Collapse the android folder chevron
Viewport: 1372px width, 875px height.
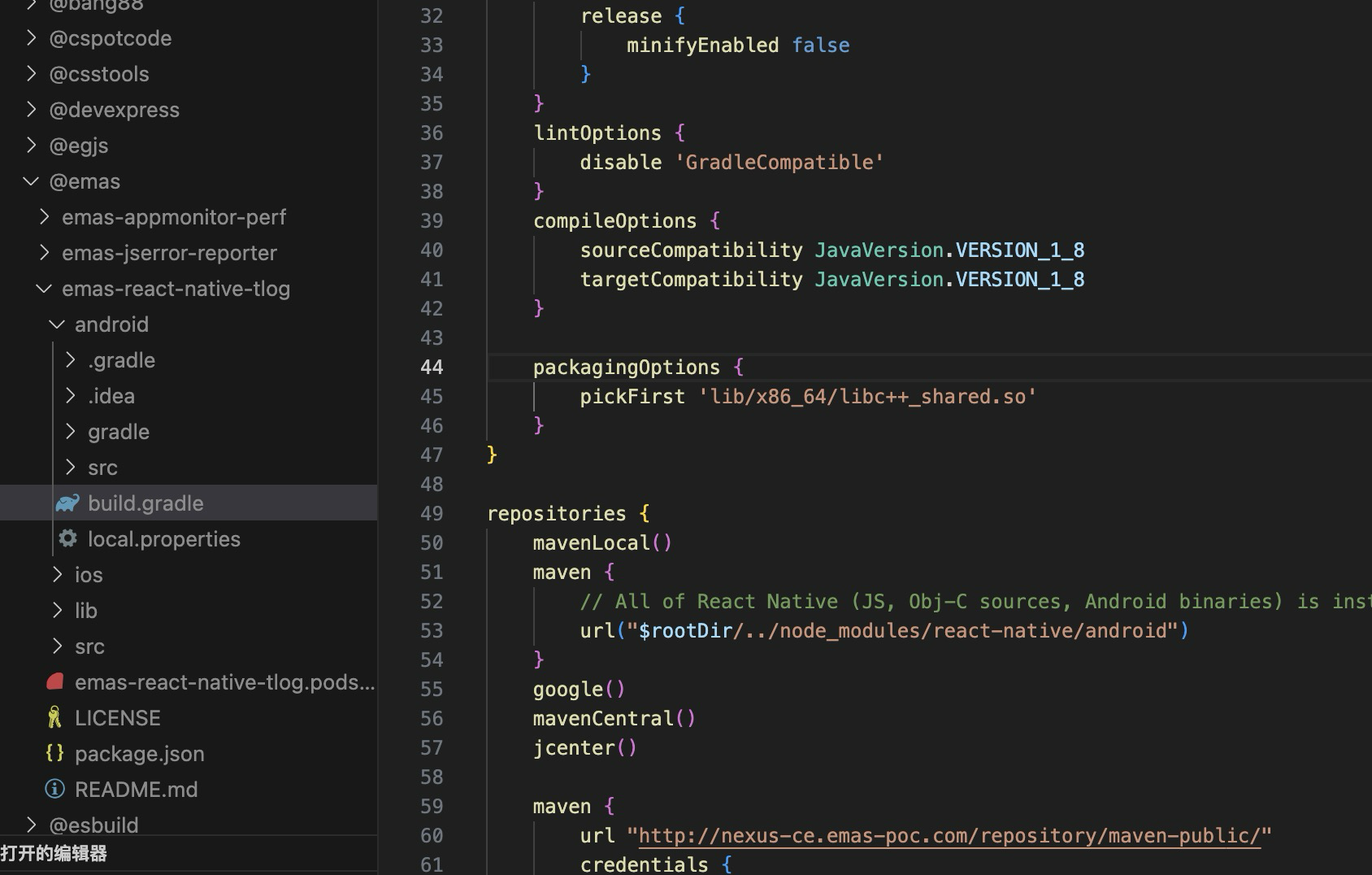[x=57, y=324]
